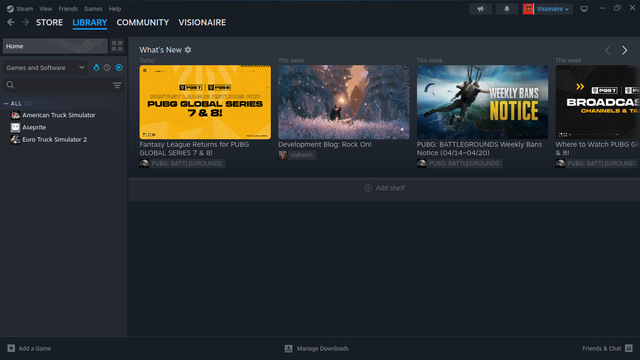
Task: Go forward with the right arrow
Action: tap(25, 22)
